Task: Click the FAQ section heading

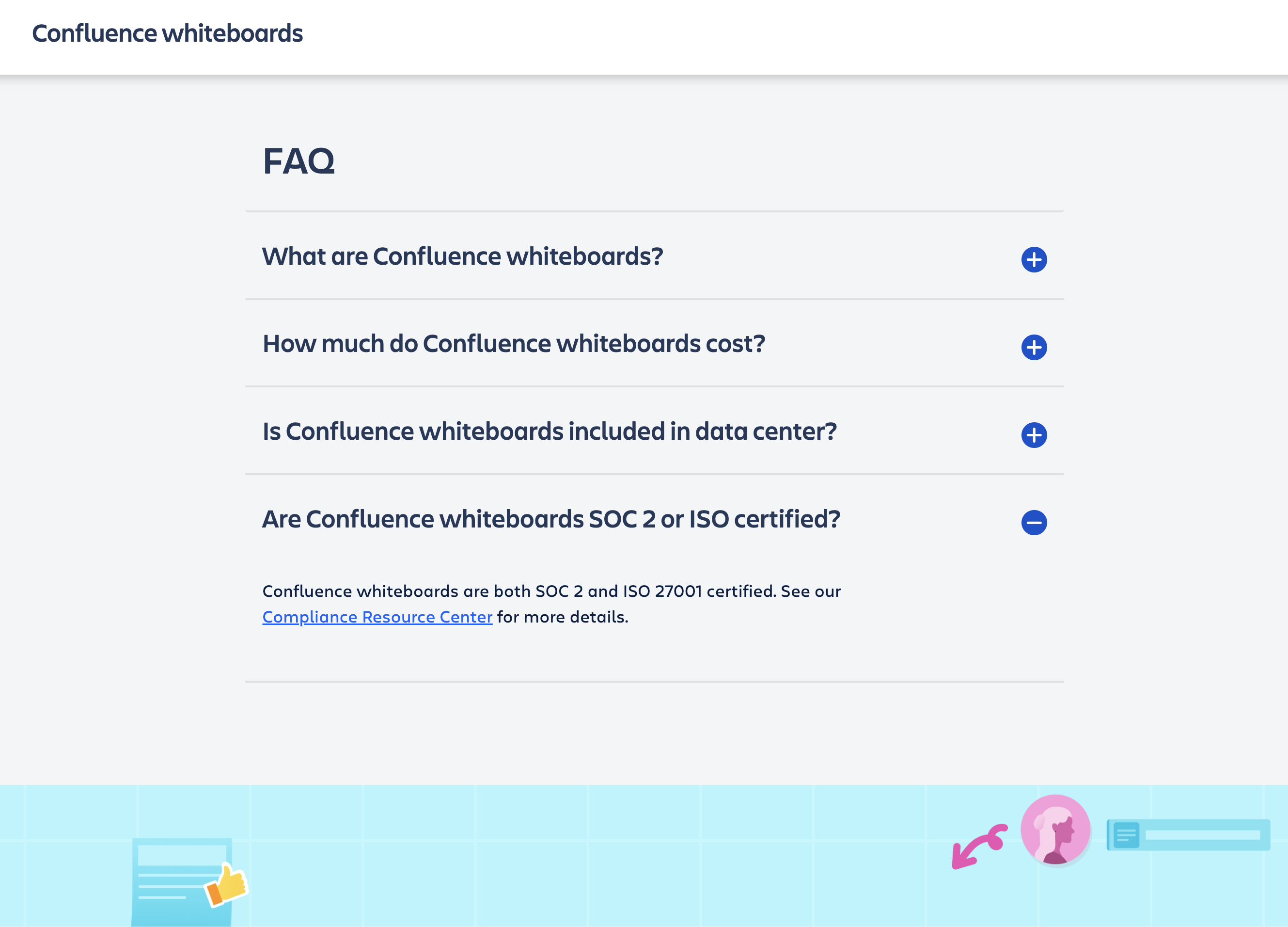Action: pos(298,161)
